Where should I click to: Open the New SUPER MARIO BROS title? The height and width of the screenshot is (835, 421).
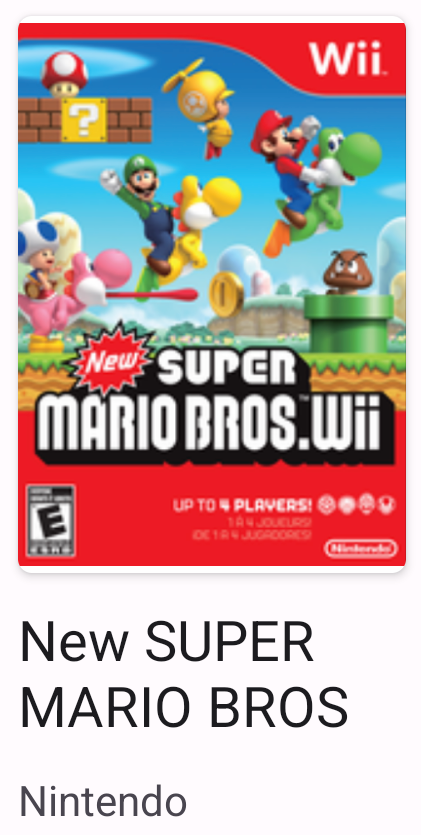184,674
